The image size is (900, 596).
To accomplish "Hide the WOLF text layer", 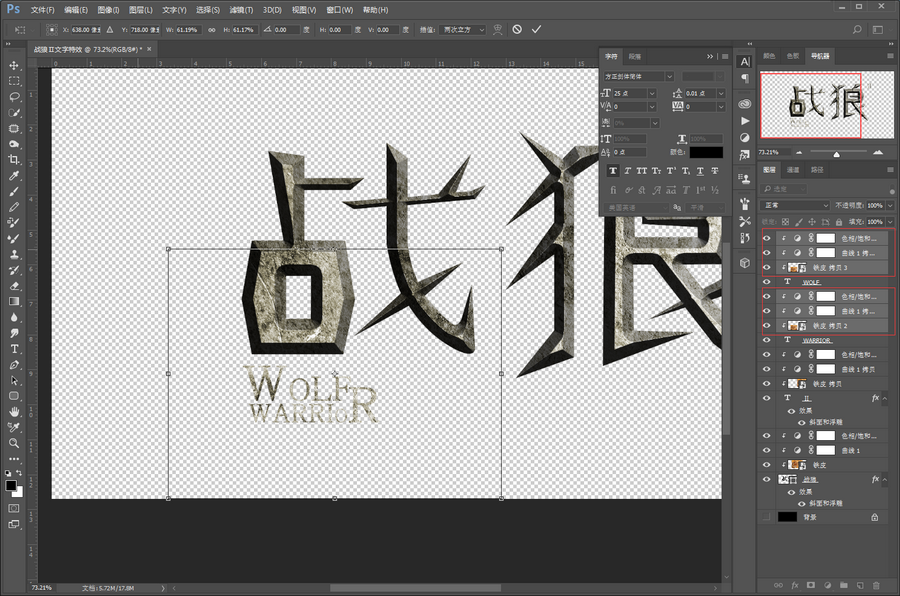I will click(x=767, y=282).
